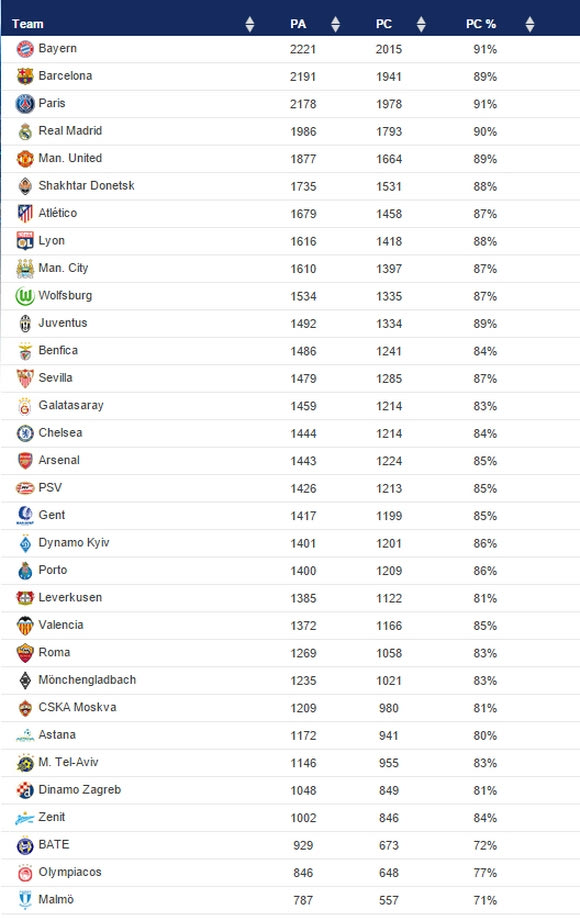
Task: Click the Chelsea club crest icon
Action: pyautogui.click(x=25, y=433)
